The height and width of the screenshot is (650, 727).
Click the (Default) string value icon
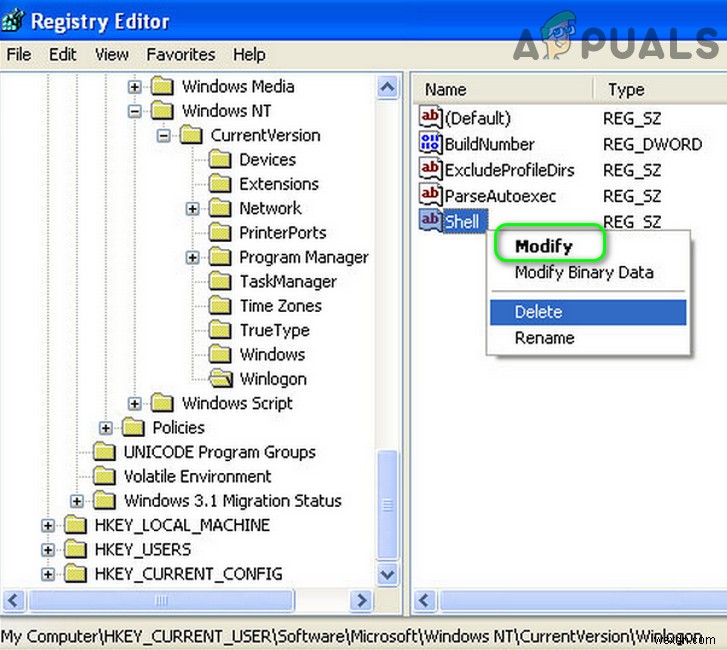coord(430,117)
